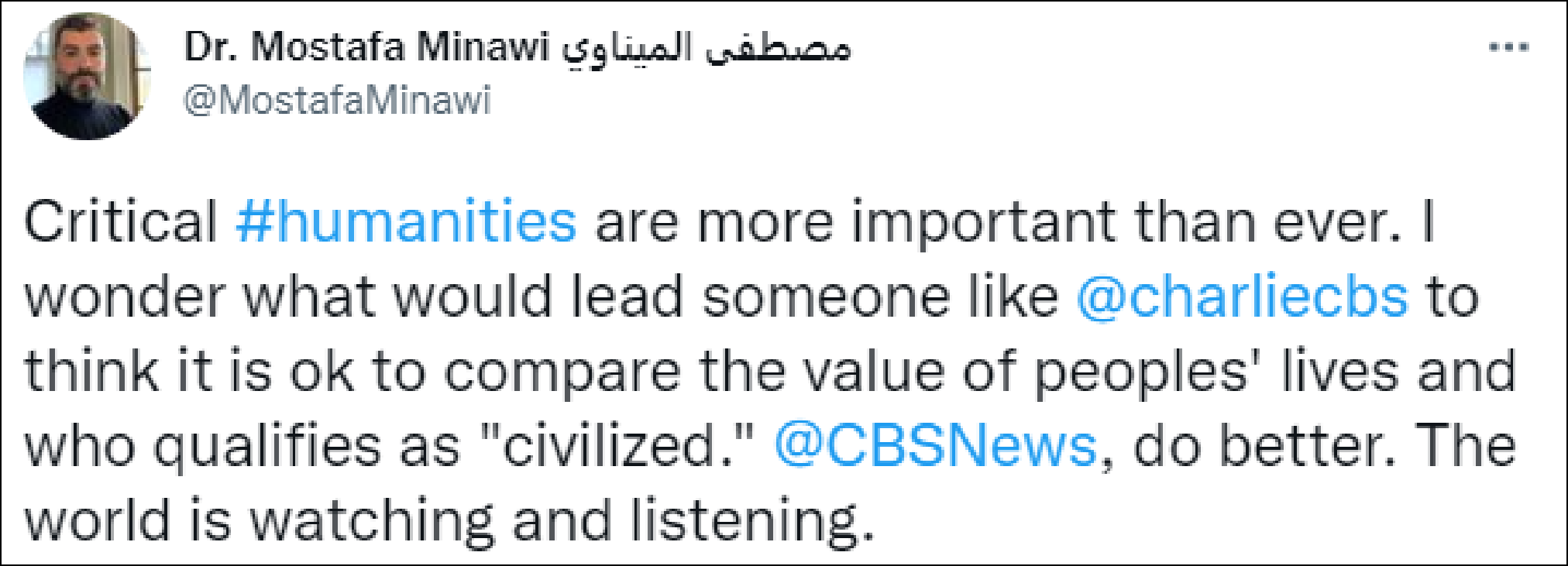Click the words "who qualifies as"
This screenshot has width=1568, height=566.
pos(242,446)
